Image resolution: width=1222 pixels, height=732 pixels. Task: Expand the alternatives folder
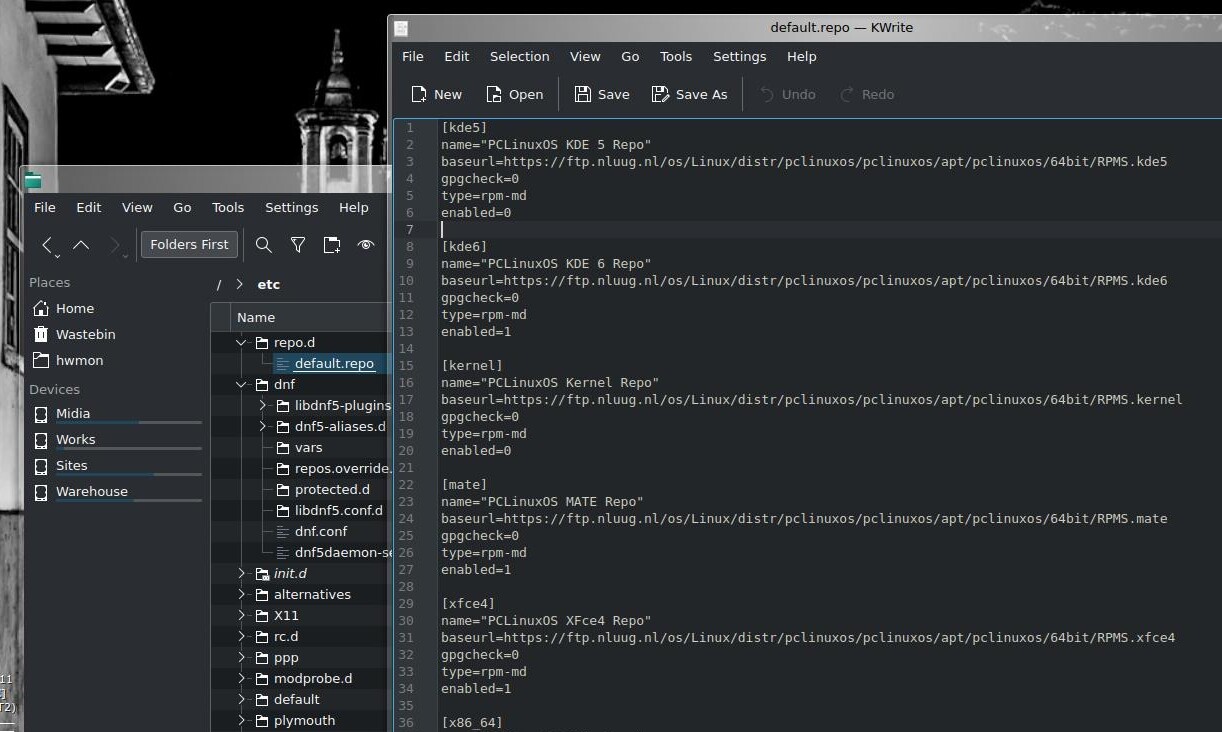click(x=241, y=595)
